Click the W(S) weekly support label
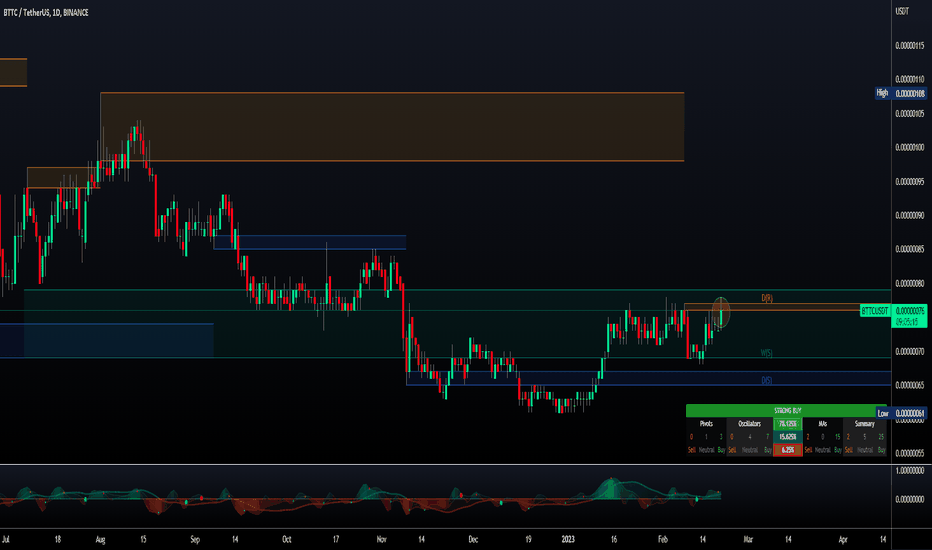Image resolution: width=932 pixels, height=550 pixels. [x=767, y=353]
